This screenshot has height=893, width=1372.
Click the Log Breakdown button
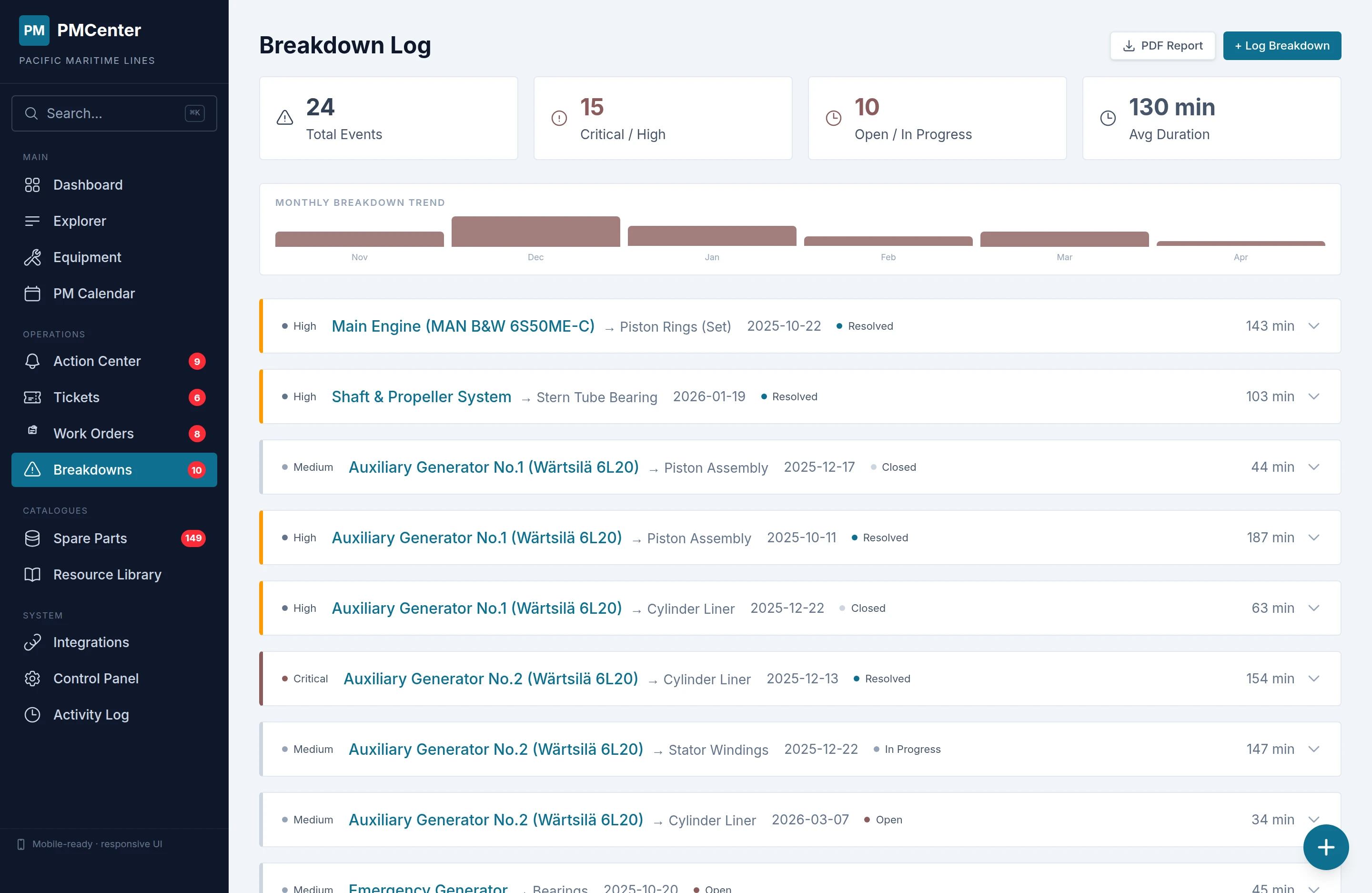click(x=1281, y=46)
